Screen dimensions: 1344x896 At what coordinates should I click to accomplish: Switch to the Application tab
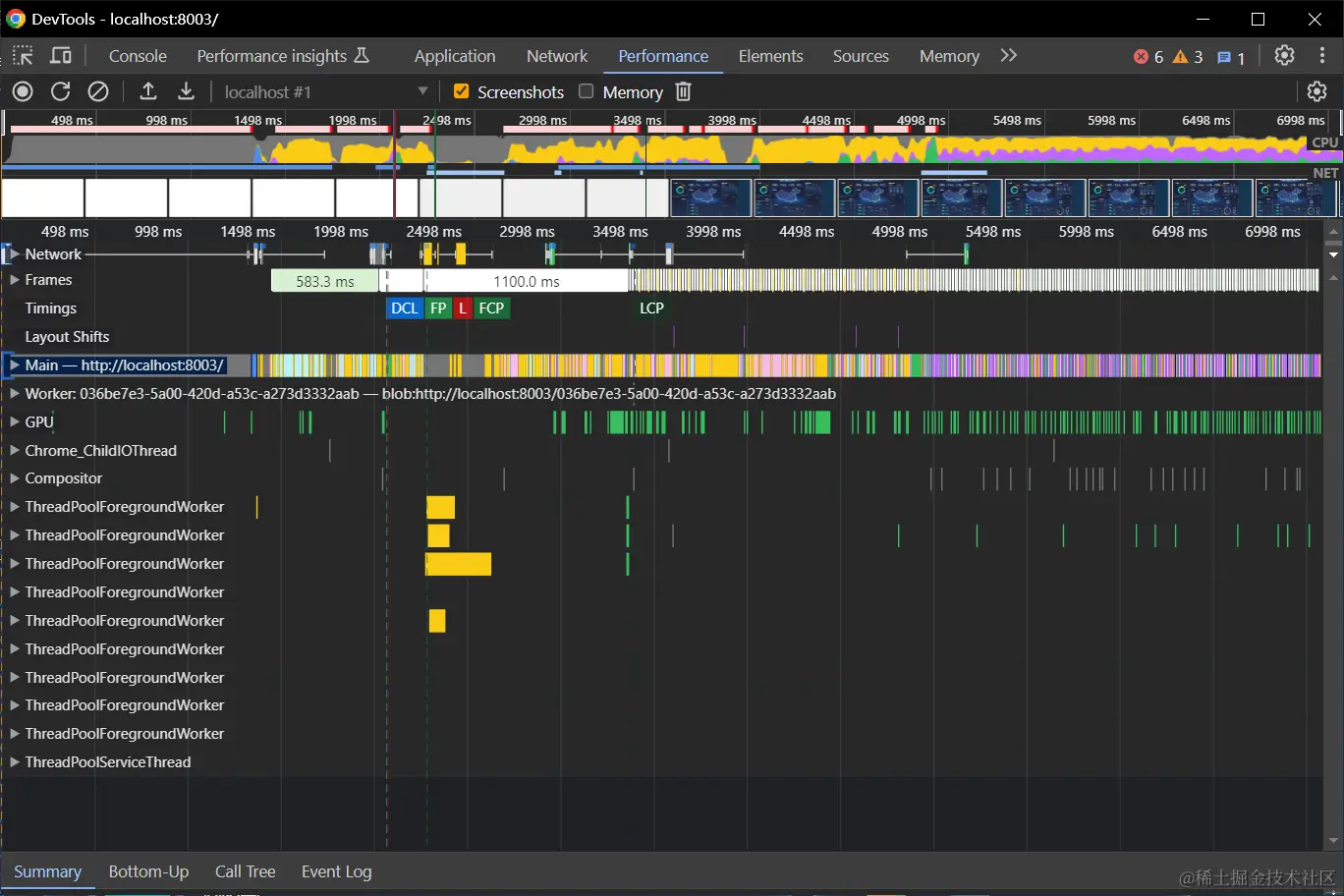pos(455,56)
